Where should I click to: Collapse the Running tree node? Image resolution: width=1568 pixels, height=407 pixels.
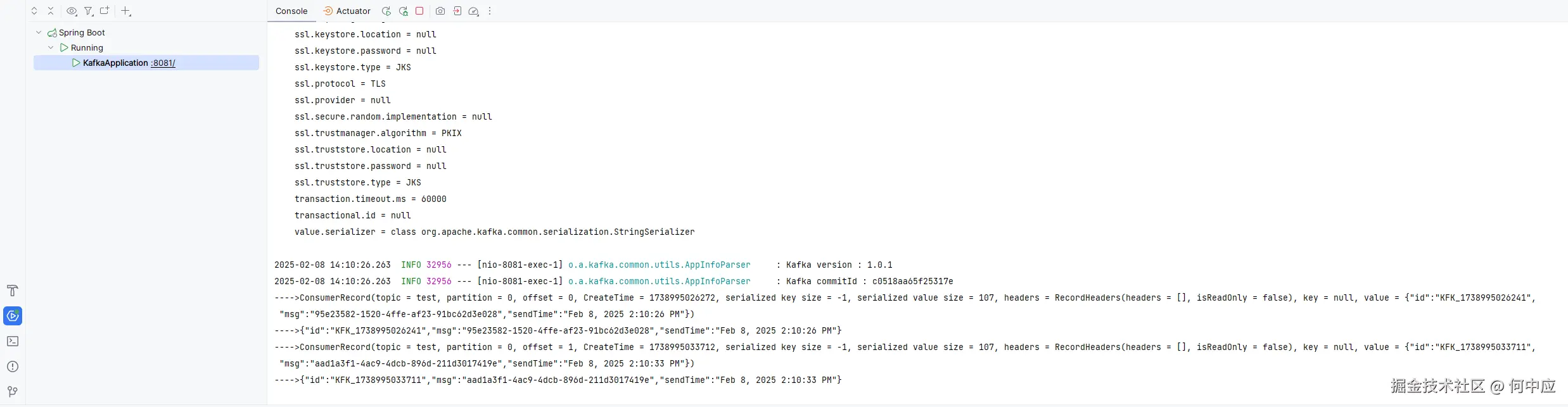coord(51,47)
